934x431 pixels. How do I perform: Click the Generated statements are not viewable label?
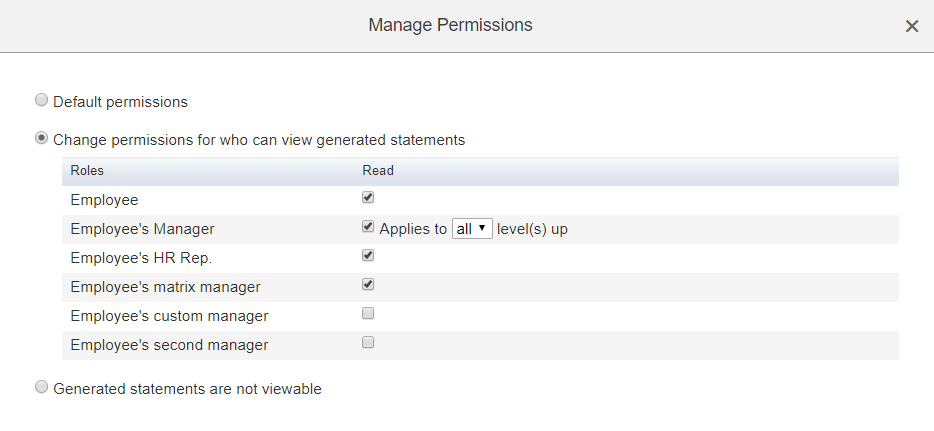[187, 389]
